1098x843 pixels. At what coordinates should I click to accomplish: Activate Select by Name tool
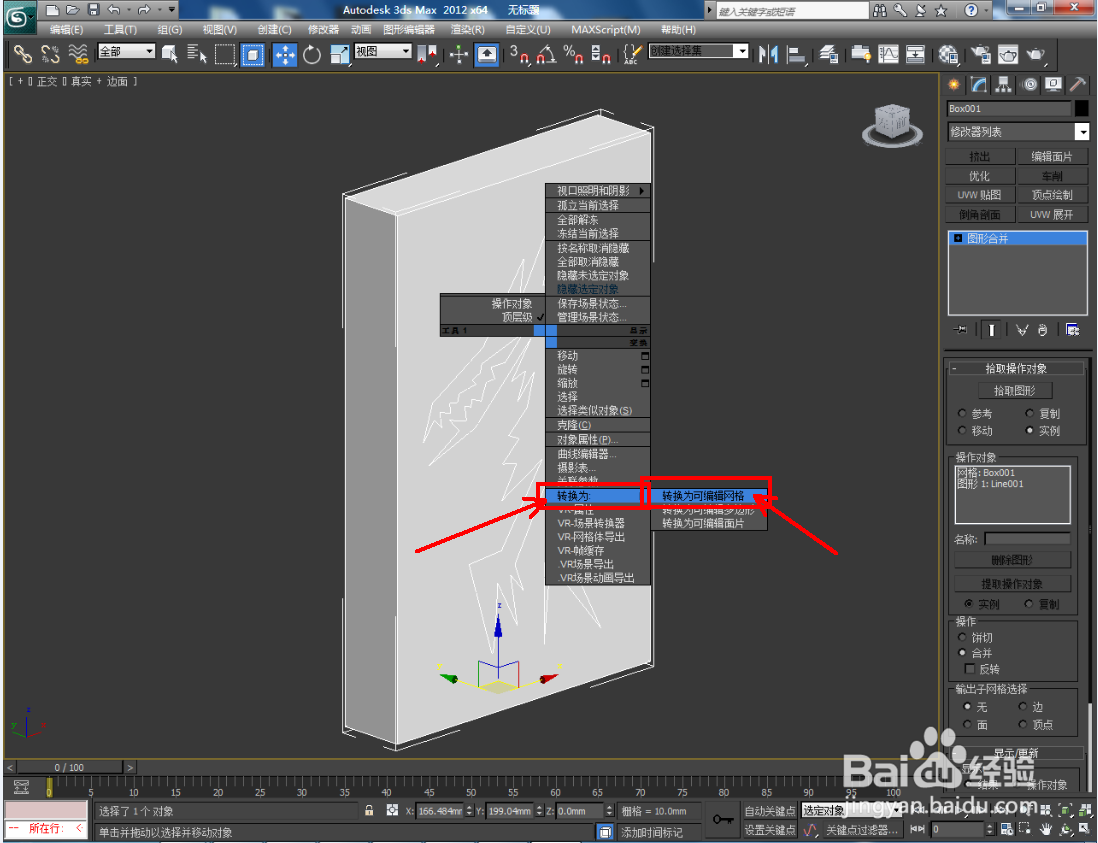(197, 54)
